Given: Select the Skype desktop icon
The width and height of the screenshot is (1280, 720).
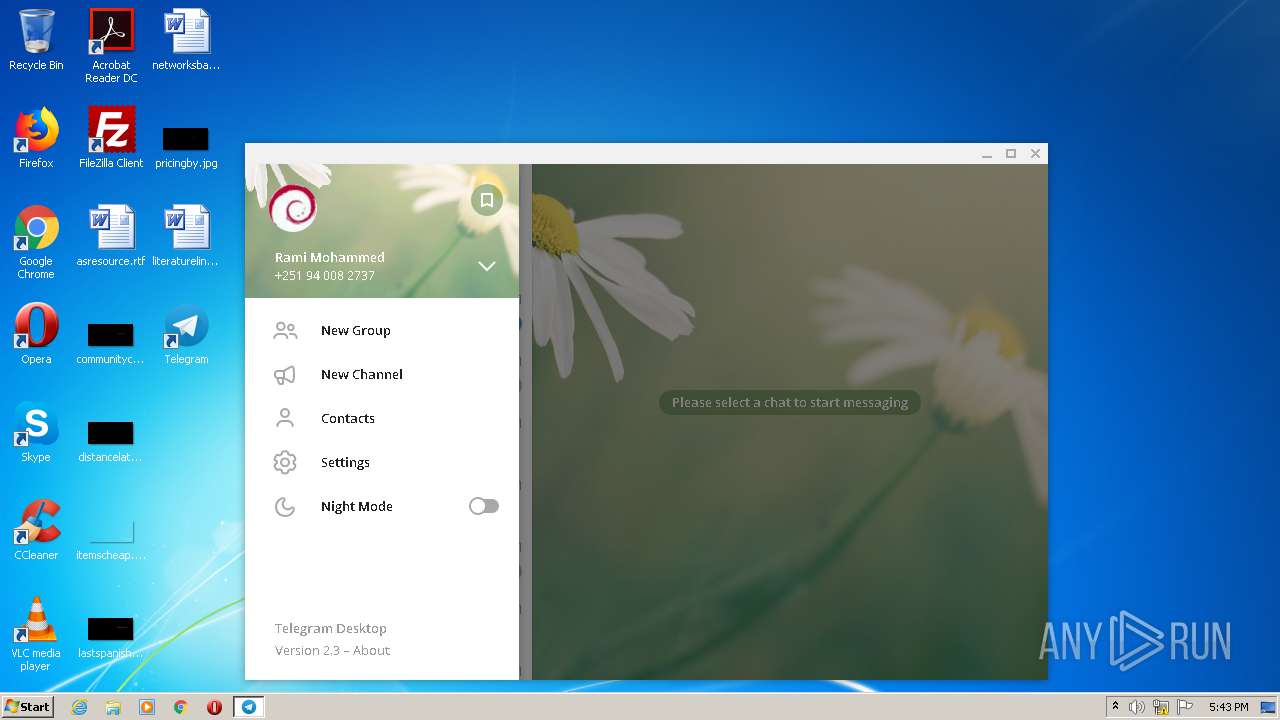Looking at the screenshot, I should pos(36,432).
